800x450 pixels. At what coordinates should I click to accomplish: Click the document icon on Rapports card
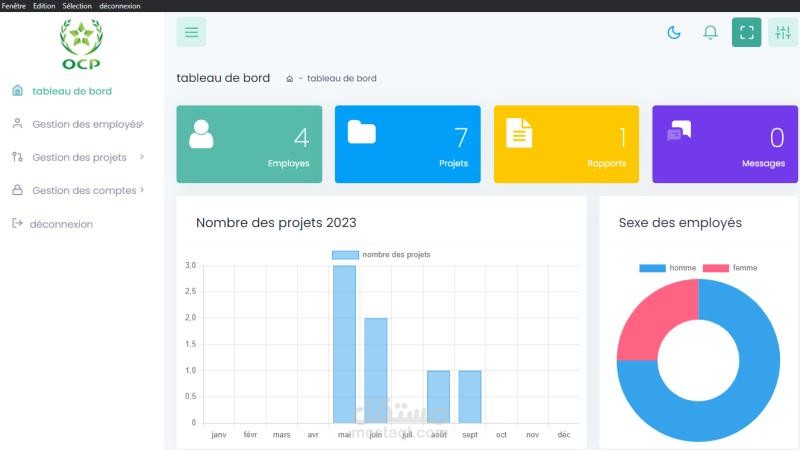point(519,133)
